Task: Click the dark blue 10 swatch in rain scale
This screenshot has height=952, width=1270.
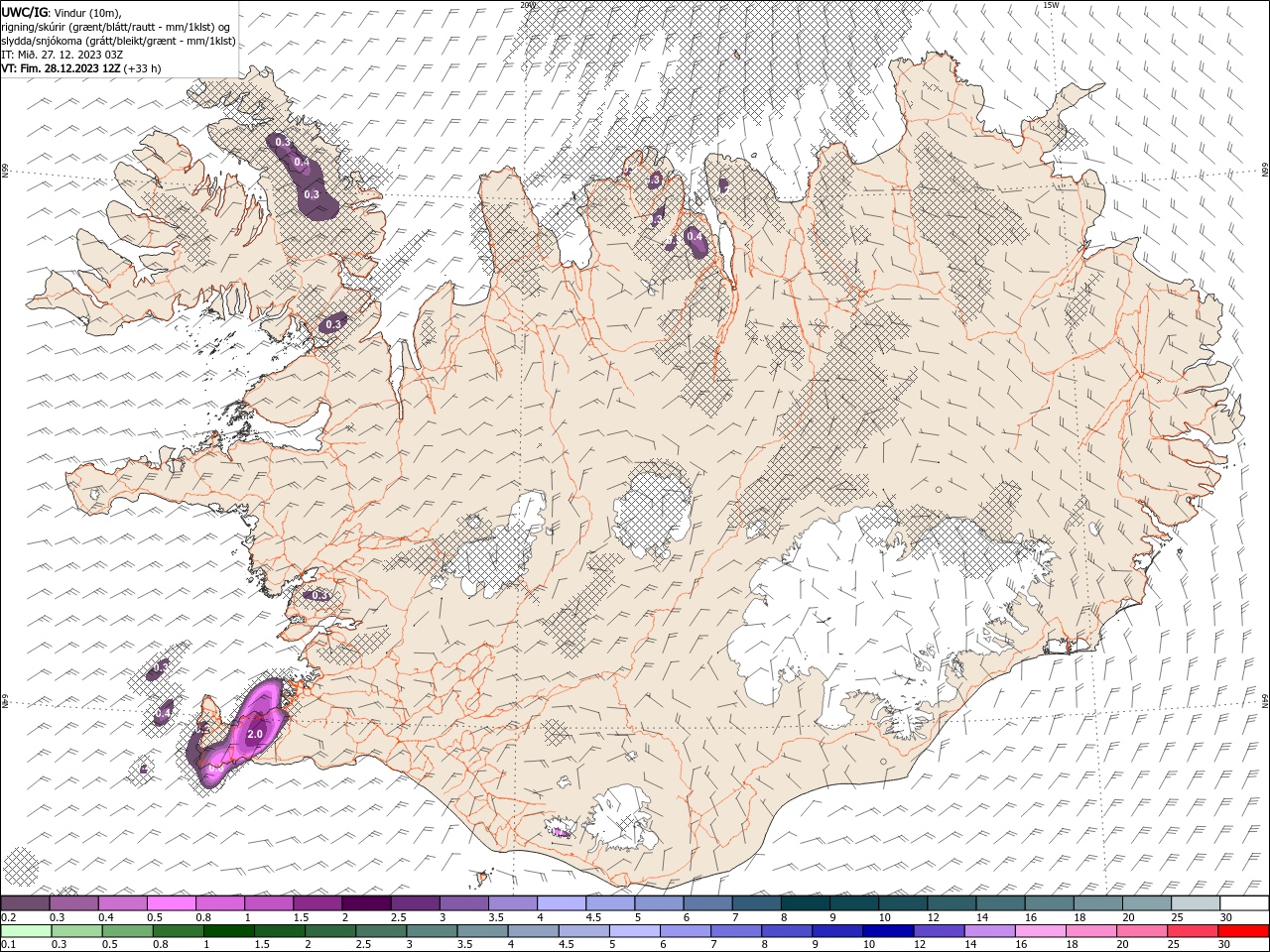Action: 886,931
